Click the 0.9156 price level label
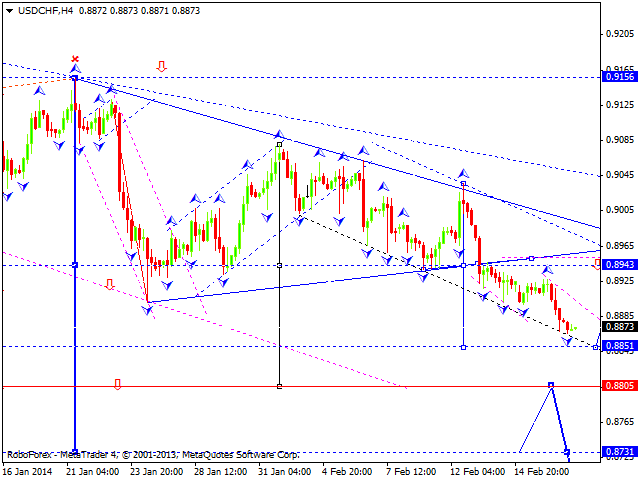The width and height of the screenshot is (640, 480). (620, 76)
